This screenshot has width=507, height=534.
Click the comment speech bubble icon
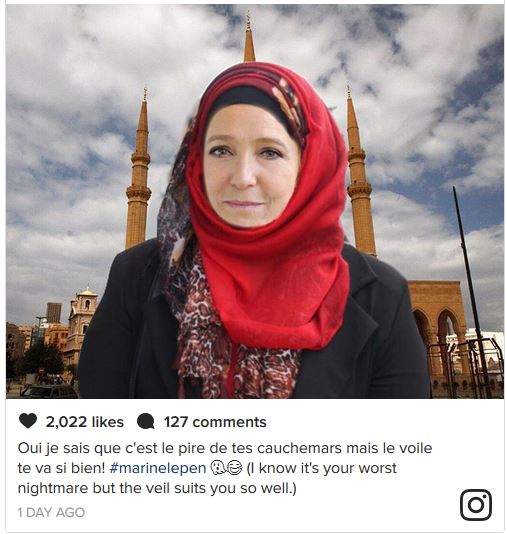(146, 422)
